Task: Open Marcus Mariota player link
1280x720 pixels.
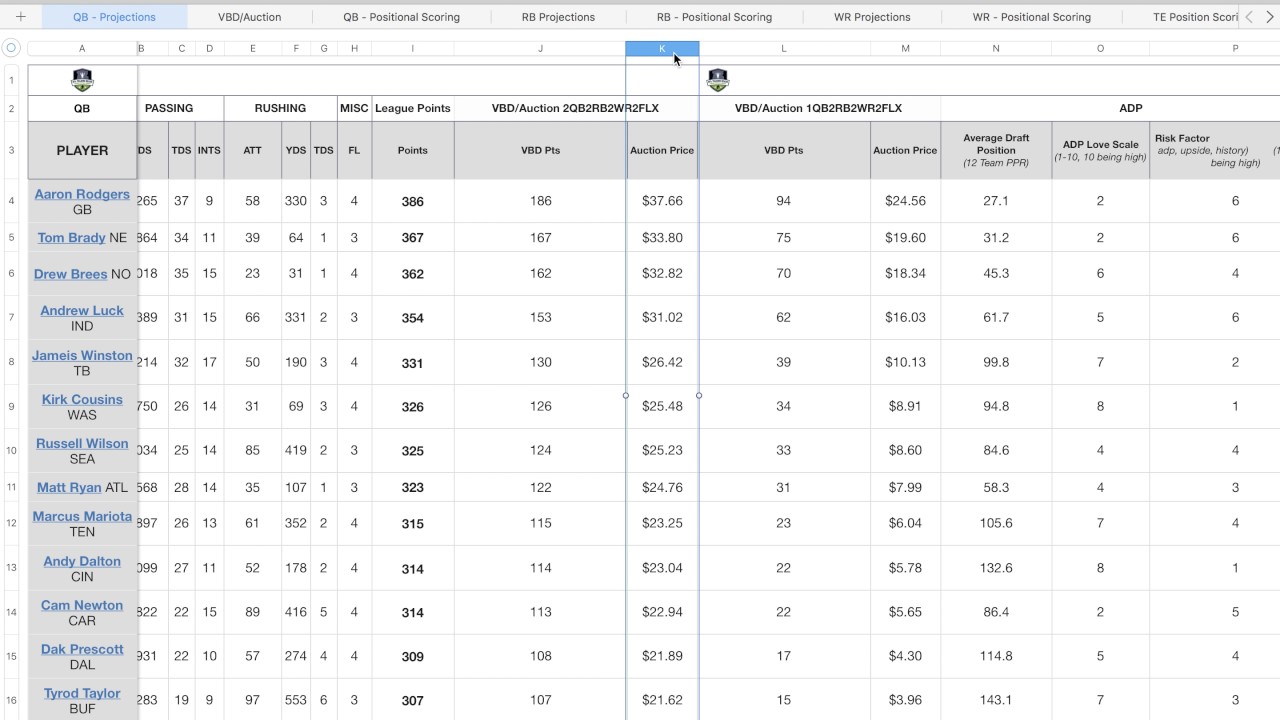Action: click(82, 516)
